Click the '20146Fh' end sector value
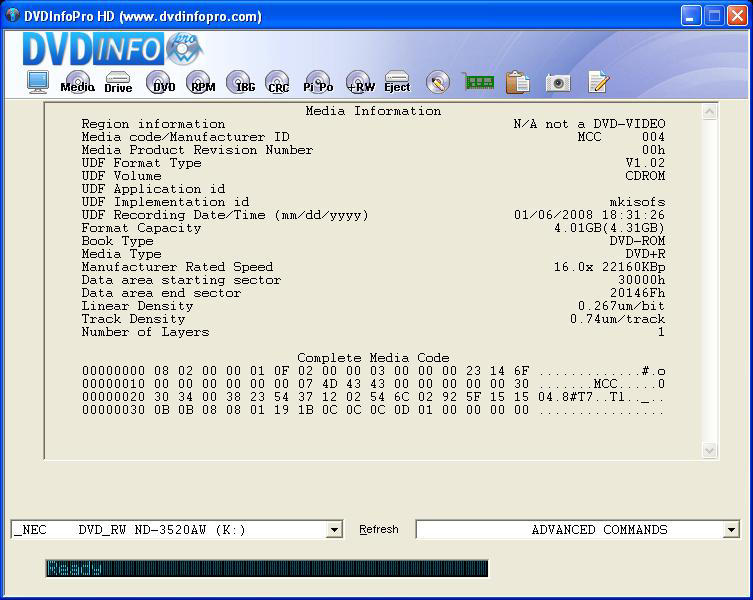Screen dimensions: 753x600 (x=637, y=293)
